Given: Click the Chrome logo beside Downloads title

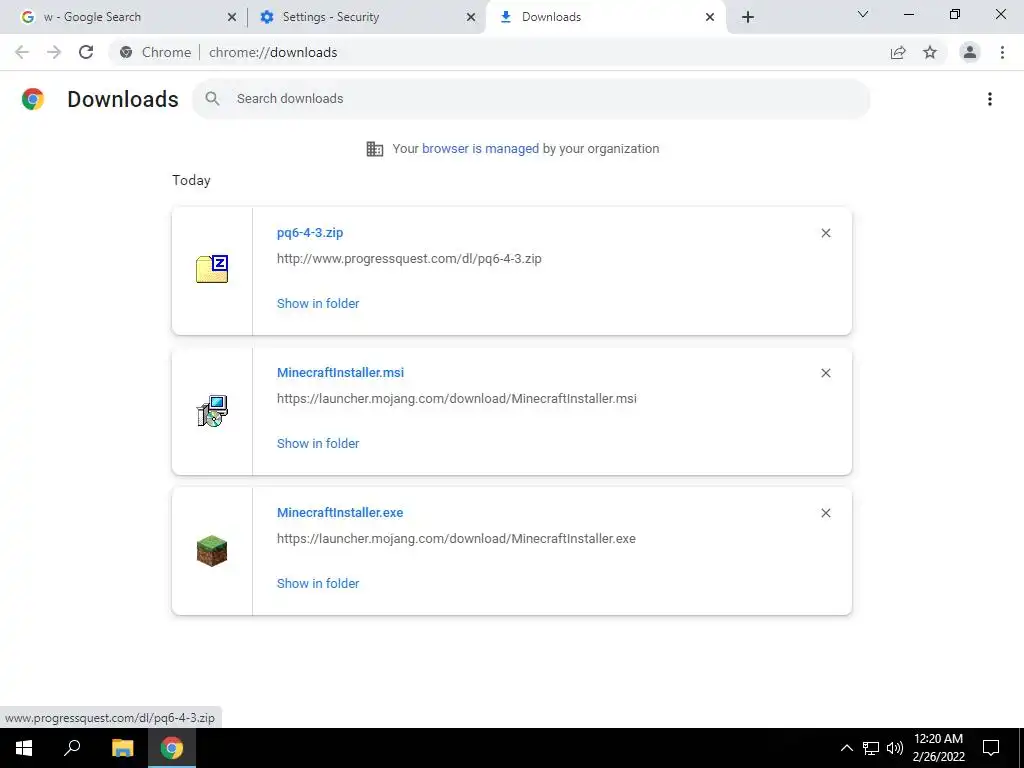Looking at the screenshot, I should [x=33, y=99].
